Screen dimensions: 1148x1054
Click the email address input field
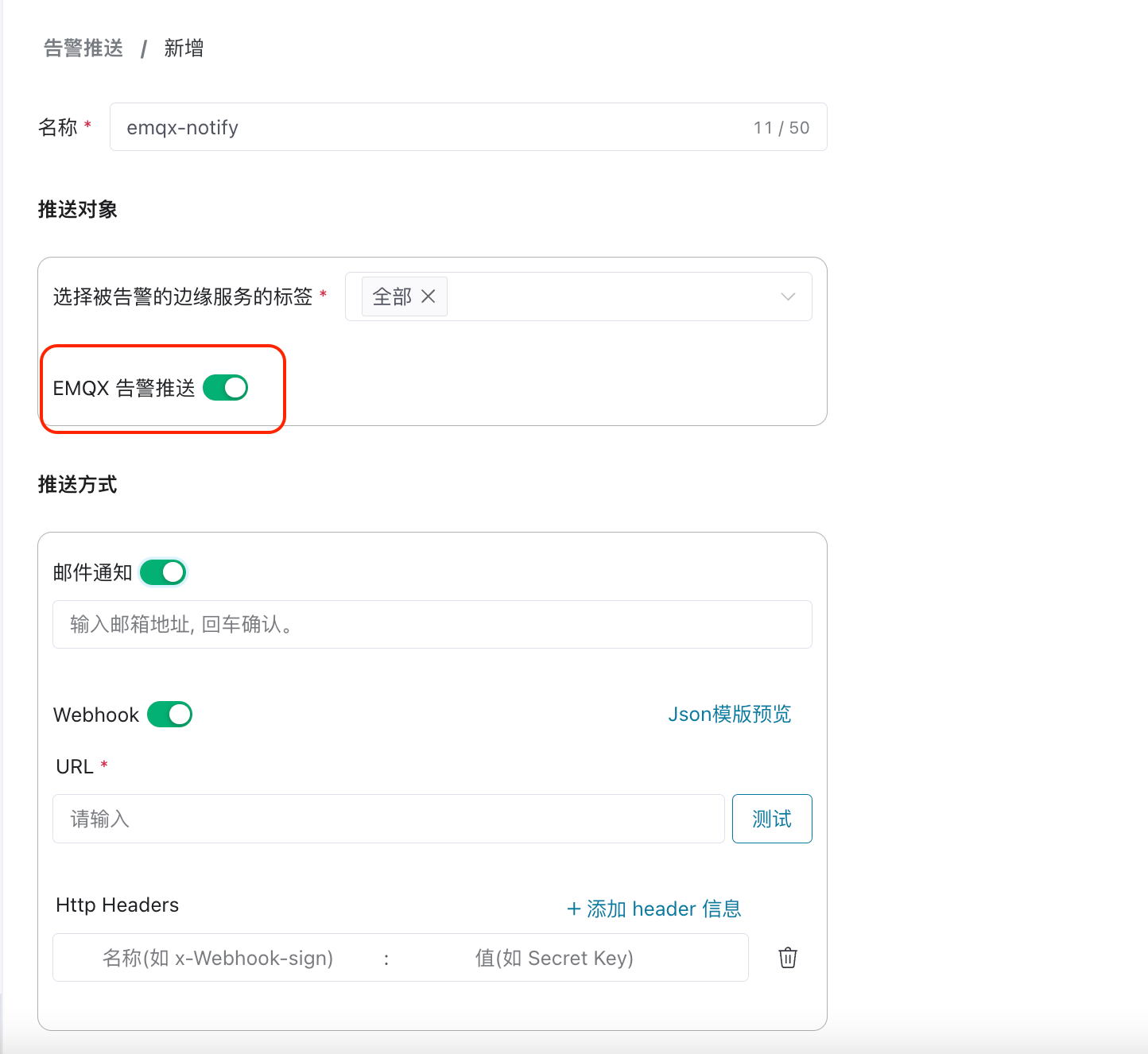click(432, 625)
